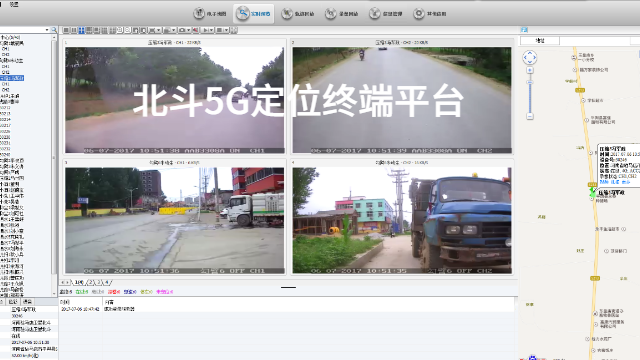This screenshot has height=360, width=640.
Task: Open dropdown arrow of device search box
Action: point(47,30)
